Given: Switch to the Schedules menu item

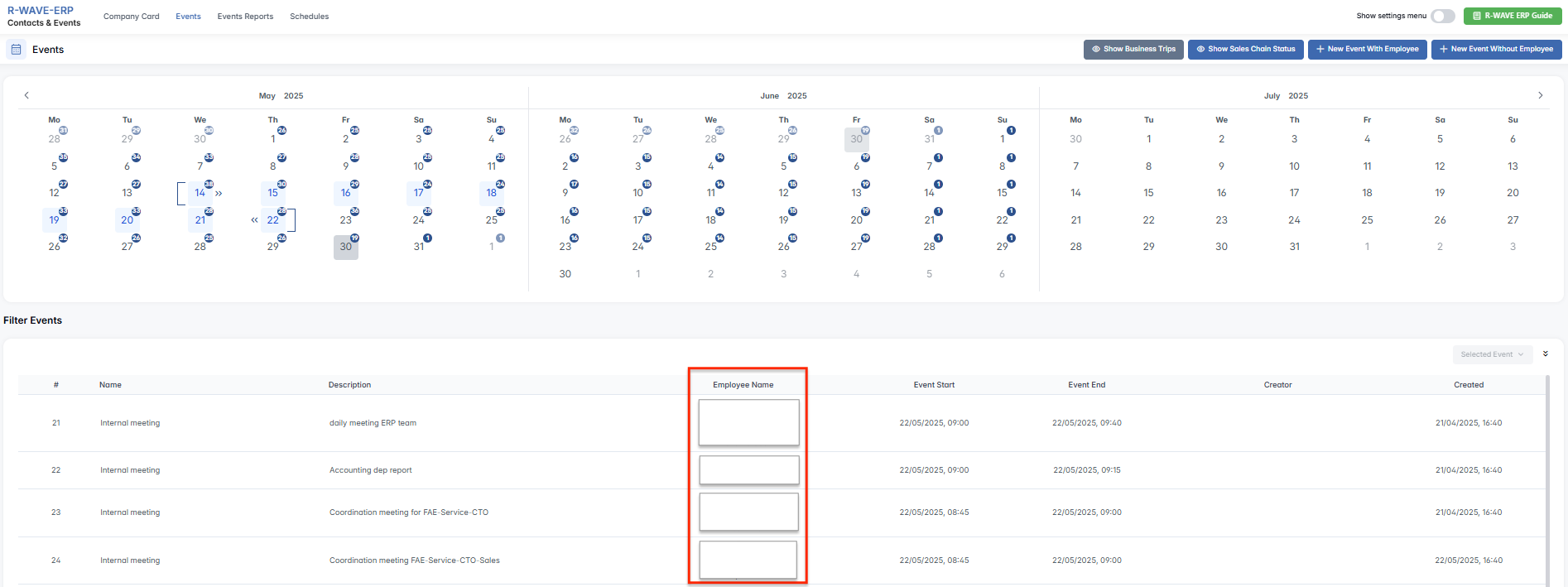Looking at the screenshot, I should (x=309, y=17).
